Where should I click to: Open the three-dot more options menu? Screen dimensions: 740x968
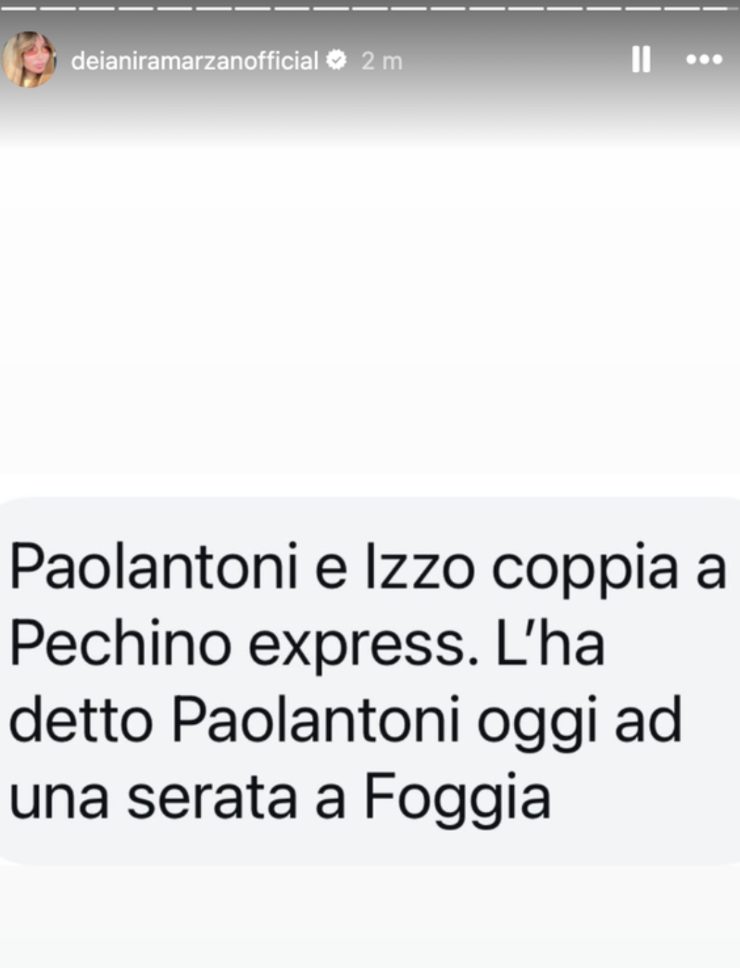pos(704,60)
